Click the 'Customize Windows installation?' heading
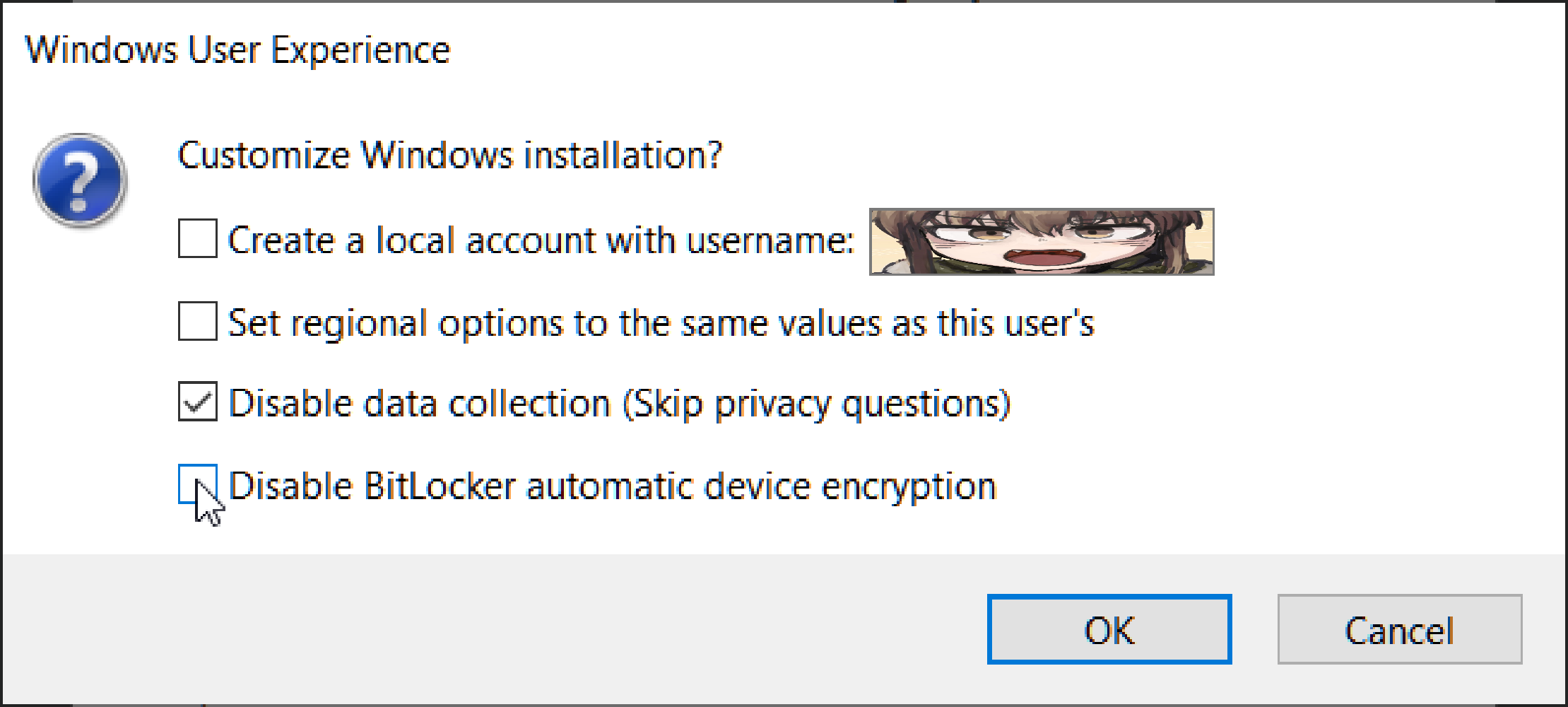 450,155
